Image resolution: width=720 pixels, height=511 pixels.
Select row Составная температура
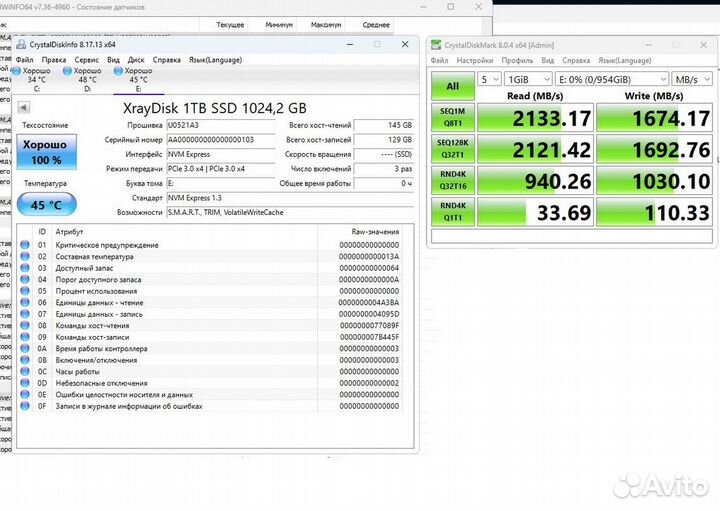pyautogui.click(x=210, y=256)
